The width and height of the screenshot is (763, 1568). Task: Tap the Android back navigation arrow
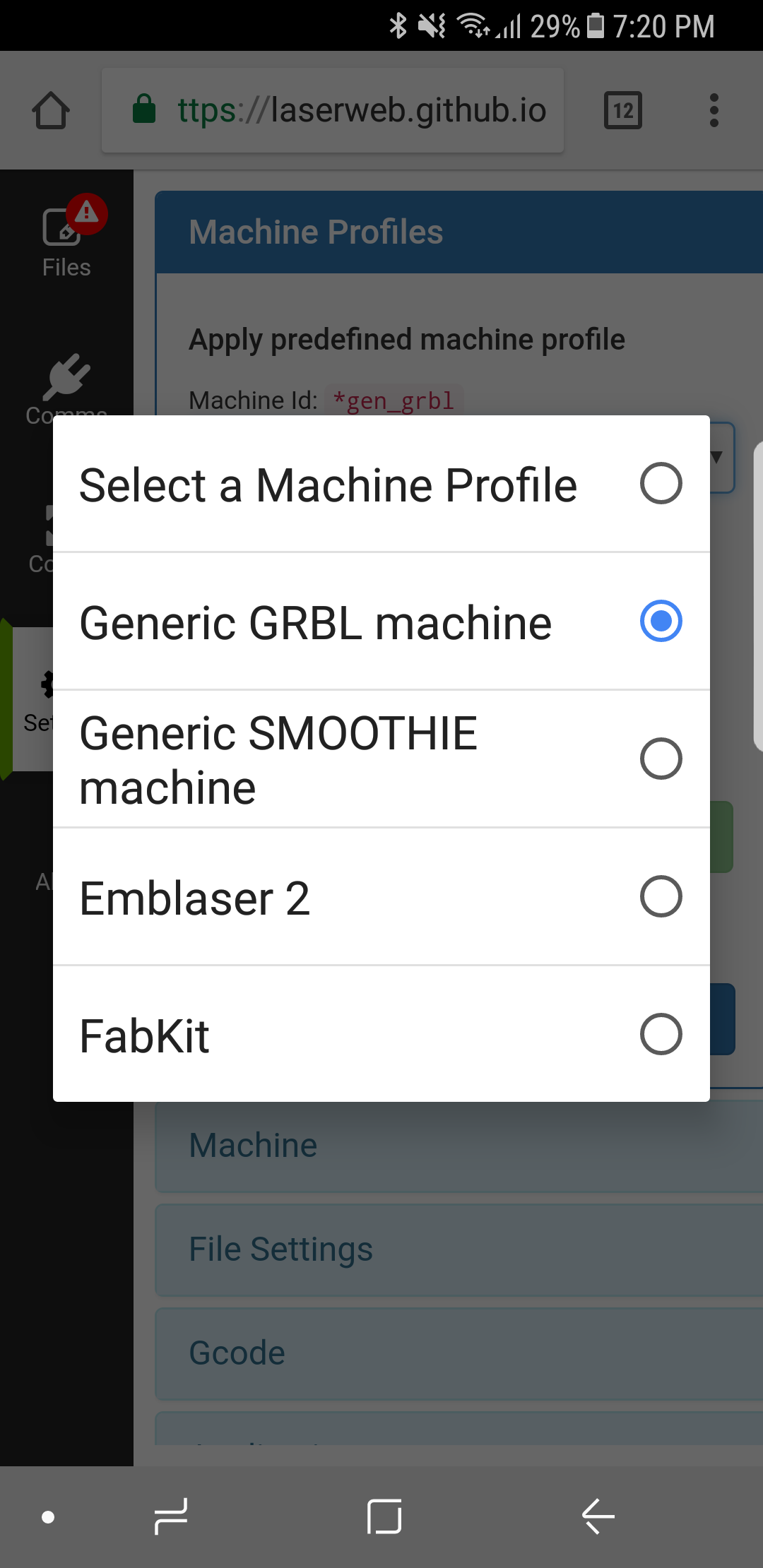point(598,1516)
